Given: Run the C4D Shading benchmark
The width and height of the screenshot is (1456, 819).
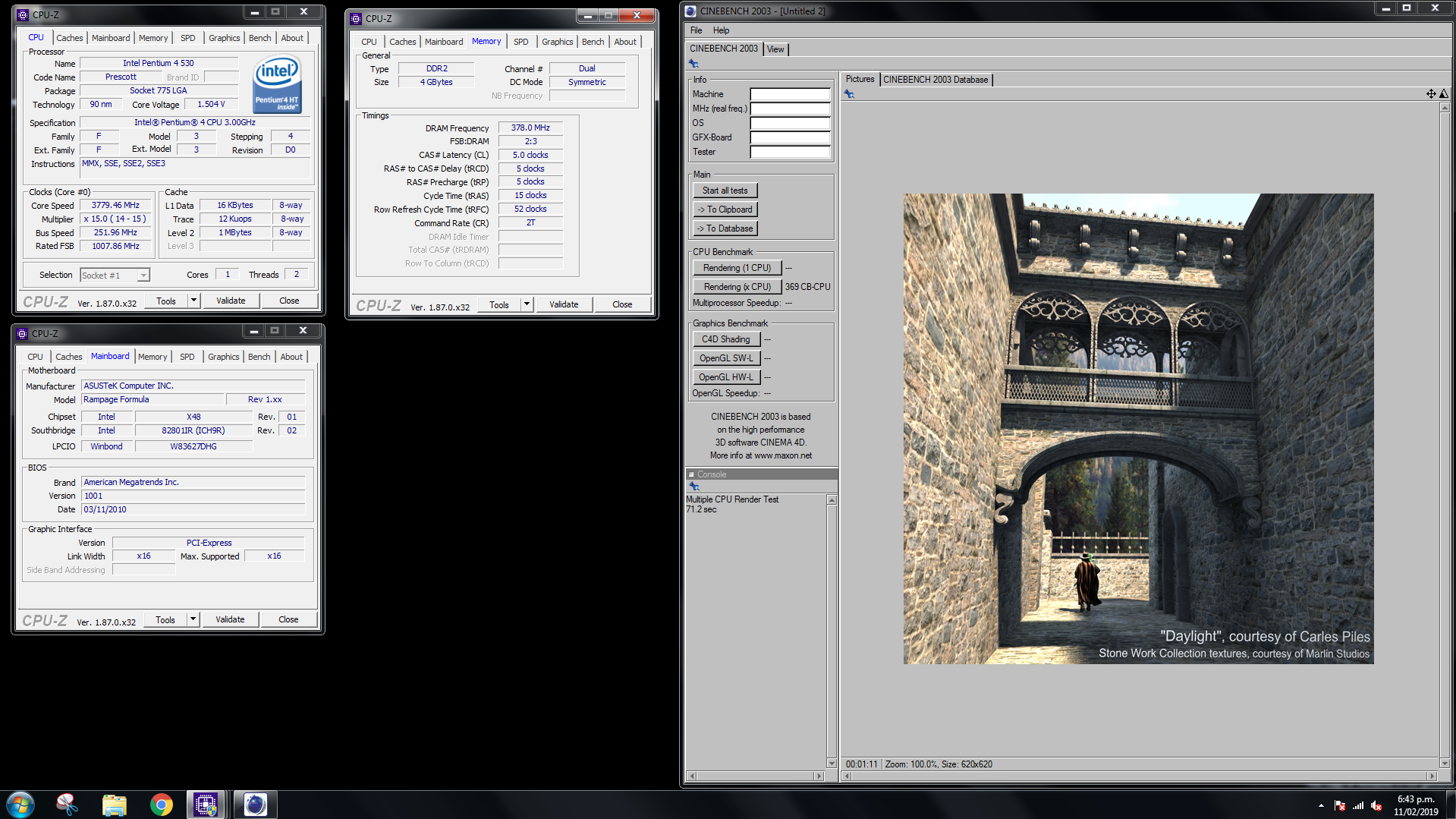Looking at the screenshot, I should pos(726,339).
